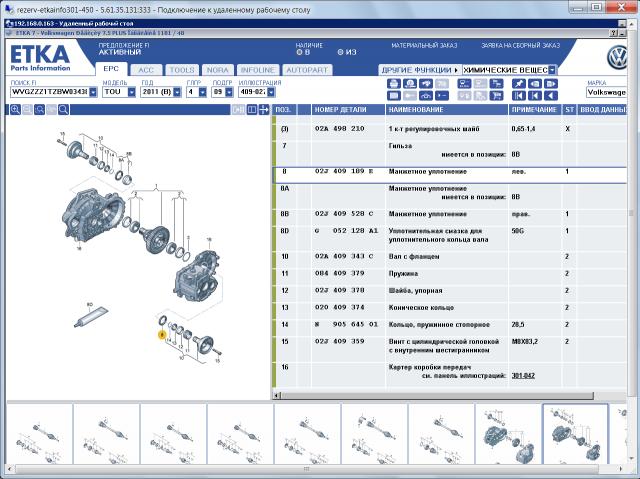Image resolution: width=640 pixels, height=479 pixels.
Task: Click the НАИМЕНОВАНИЕ column header
Action: [x=447, y=109]
